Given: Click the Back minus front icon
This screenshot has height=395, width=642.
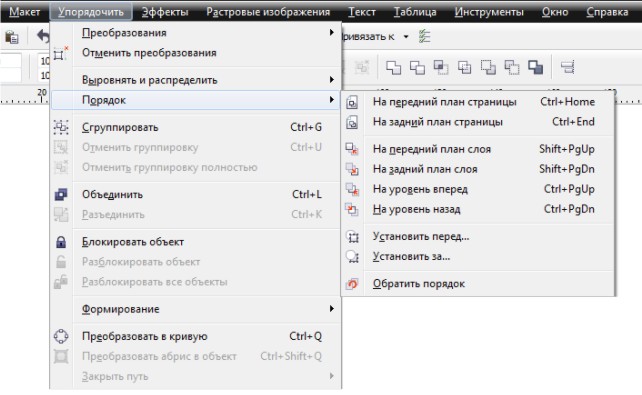Looking at the screenshot, I should pyautogui.click(x=512, y=67).
